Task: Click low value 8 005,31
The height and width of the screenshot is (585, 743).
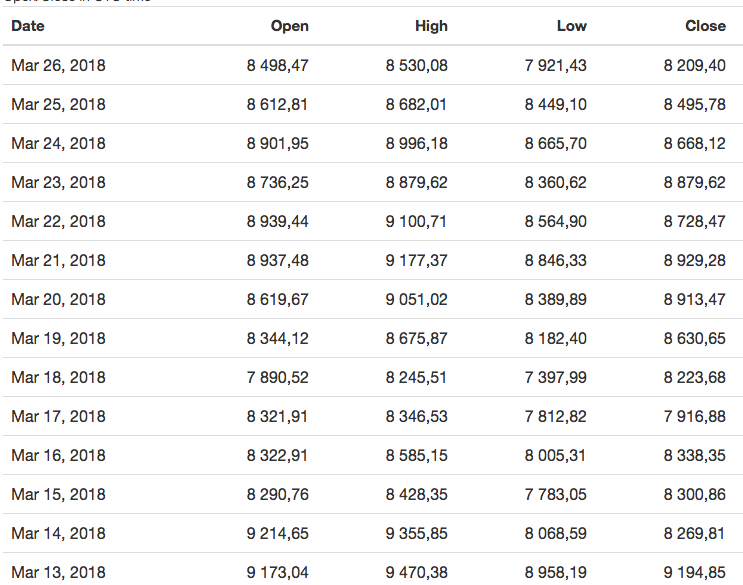Action: point(555,455)
